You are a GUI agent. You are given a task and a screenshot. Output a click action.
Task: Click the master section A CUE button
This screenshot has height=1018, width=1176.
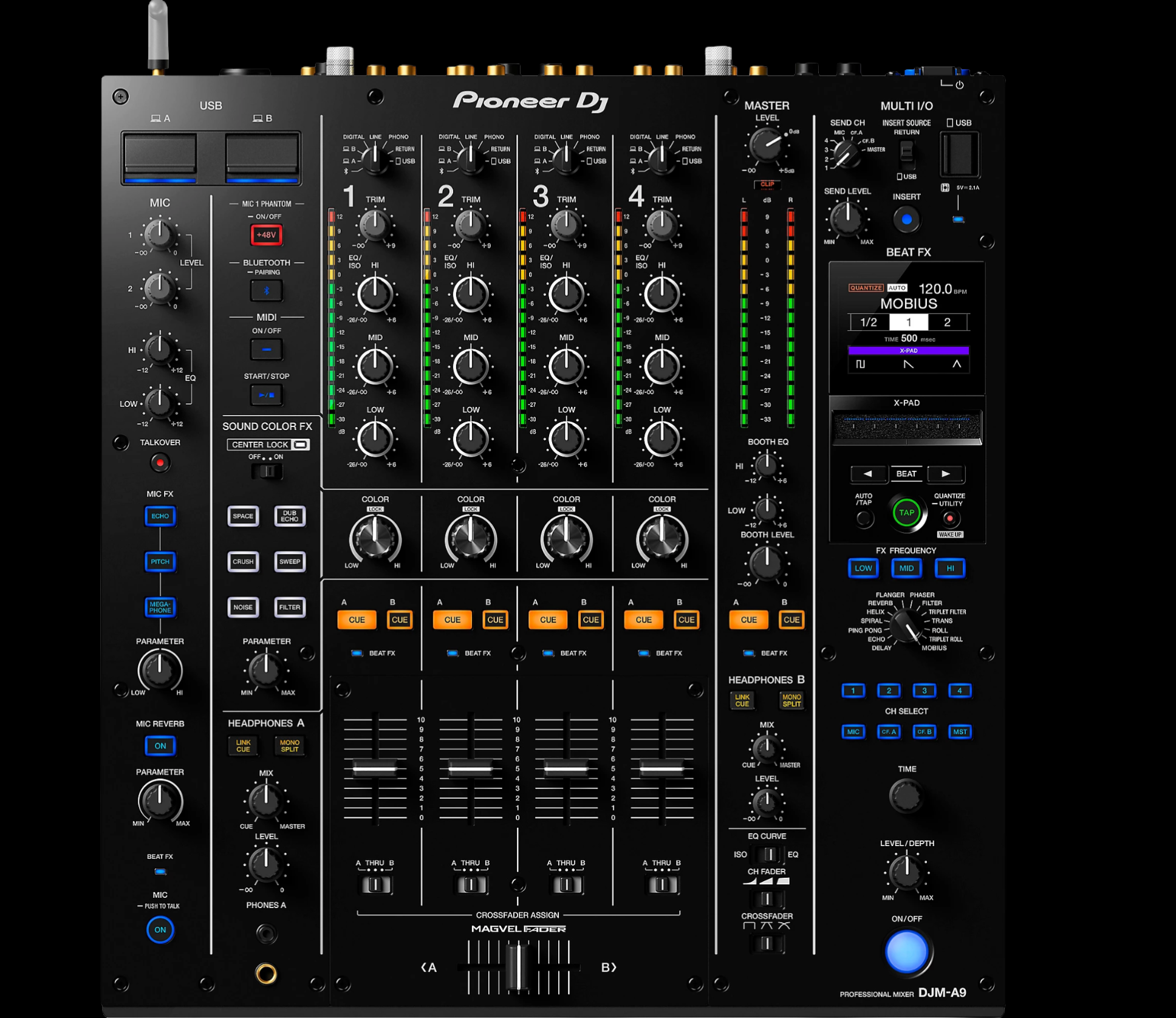coord(748,620)
